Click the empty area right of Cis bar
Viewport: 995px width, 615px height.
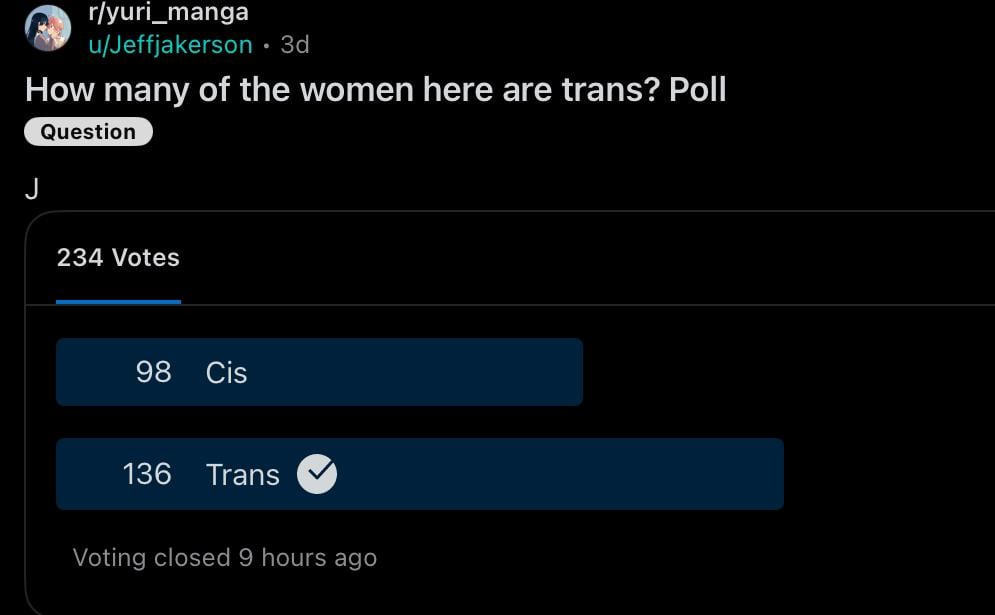pos(787,372)
